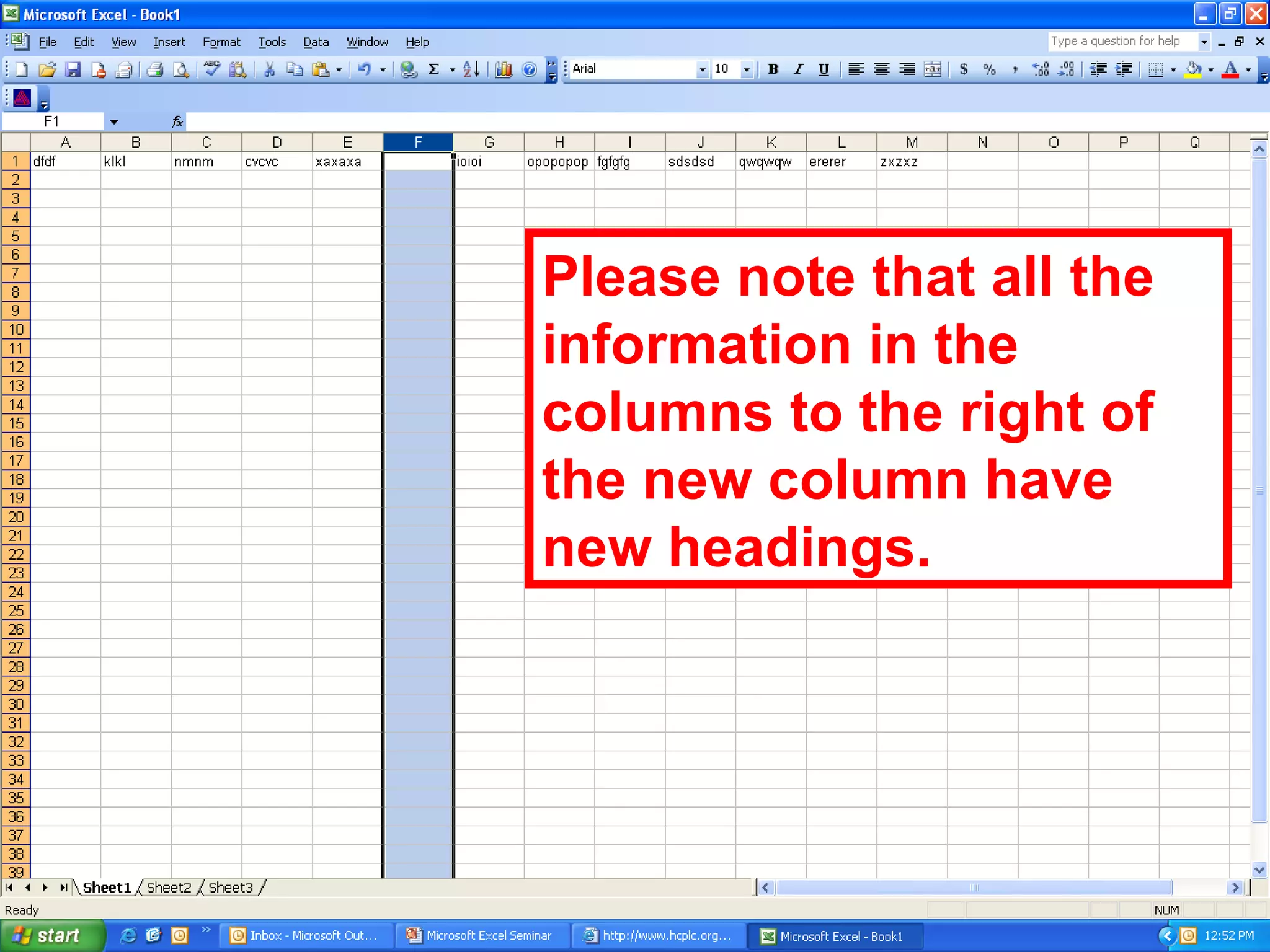Screen dimensions: 1270x952
Task: Switch to the Sheet3 tab
Action: click(x=231, y=888)
